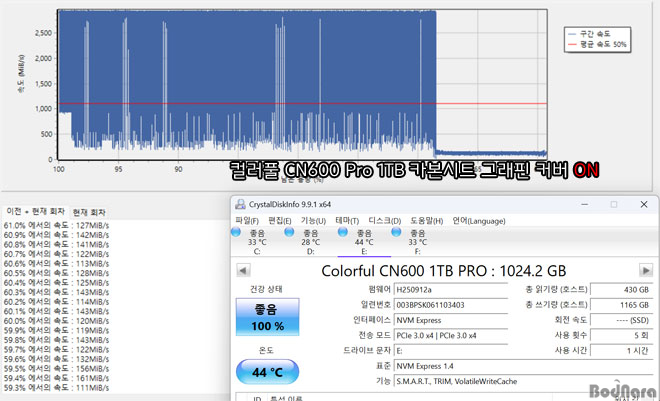Click the drive letter field E:

[x=451, y=351]
